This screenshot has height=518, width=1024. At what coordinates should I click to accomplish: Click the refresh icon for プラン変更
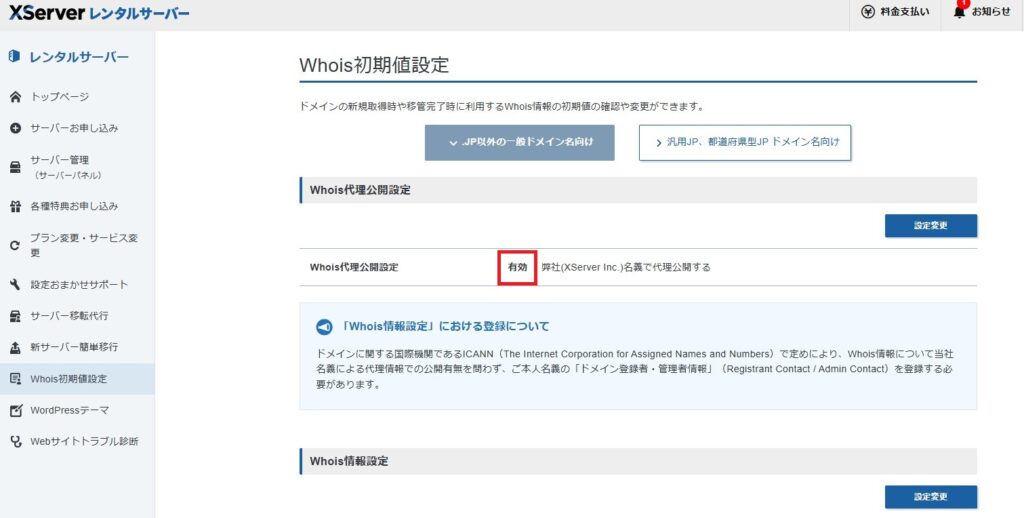click(15, 245)
